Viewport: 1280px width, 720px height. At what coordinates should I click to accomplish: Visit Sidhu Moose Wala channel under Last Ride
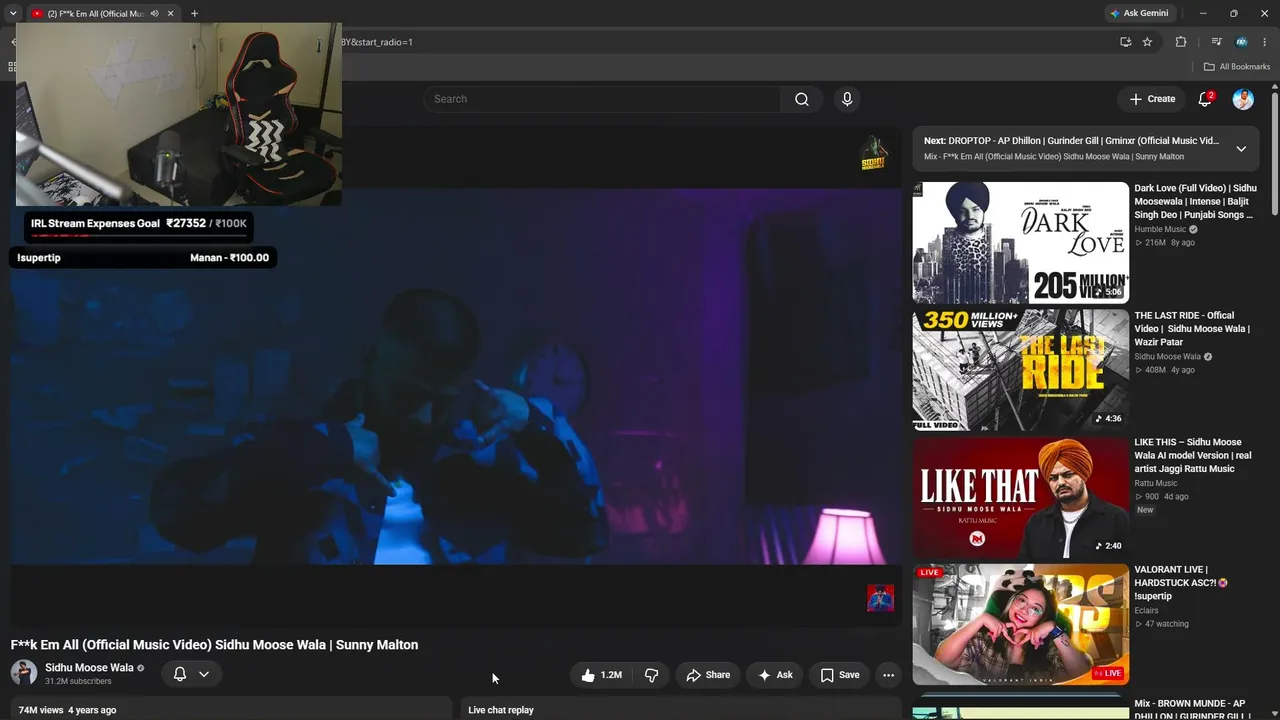[1167, 356]
